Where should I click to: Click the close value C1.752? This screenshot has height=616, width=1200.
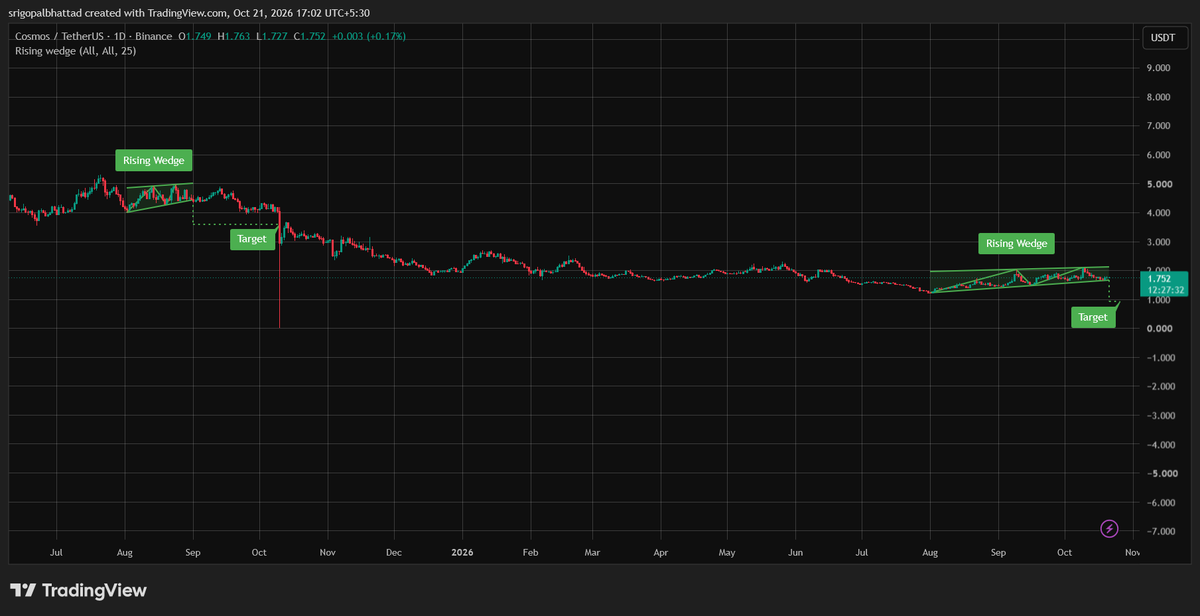311,36
